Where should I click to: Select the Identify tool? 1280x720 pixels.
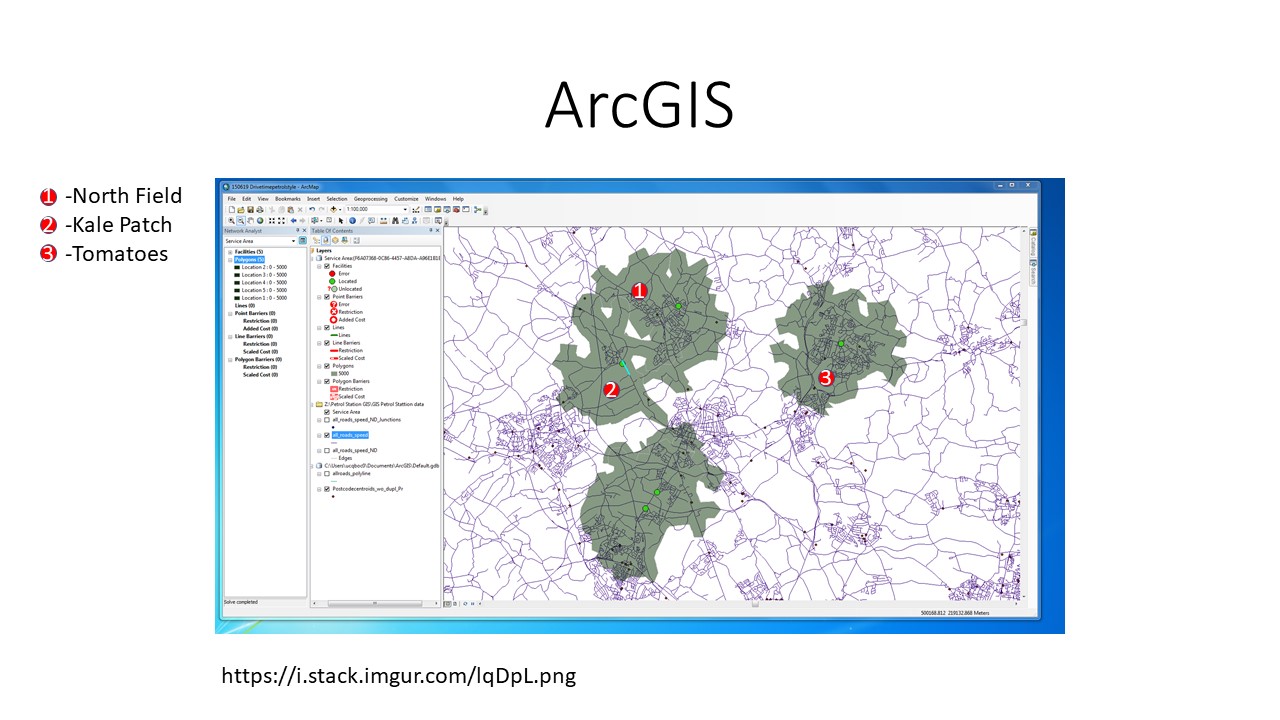(352, 220)
